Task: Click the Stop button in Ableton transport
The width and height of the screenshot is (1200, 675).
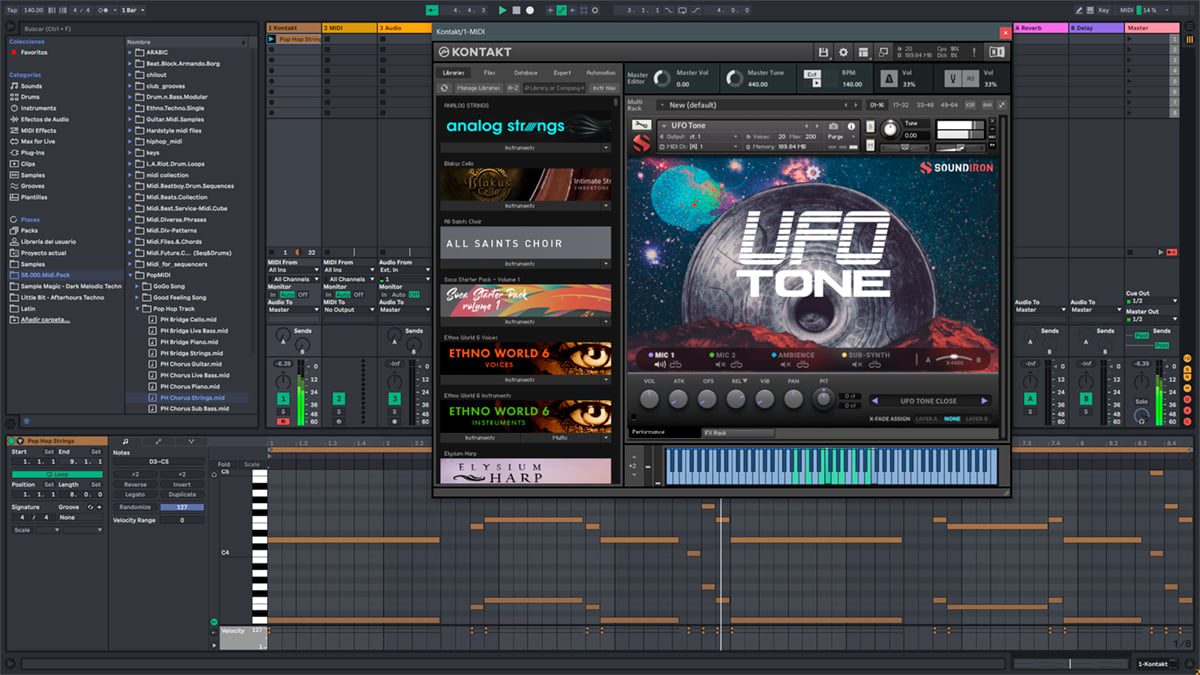Action: click(x=516, y=10)
